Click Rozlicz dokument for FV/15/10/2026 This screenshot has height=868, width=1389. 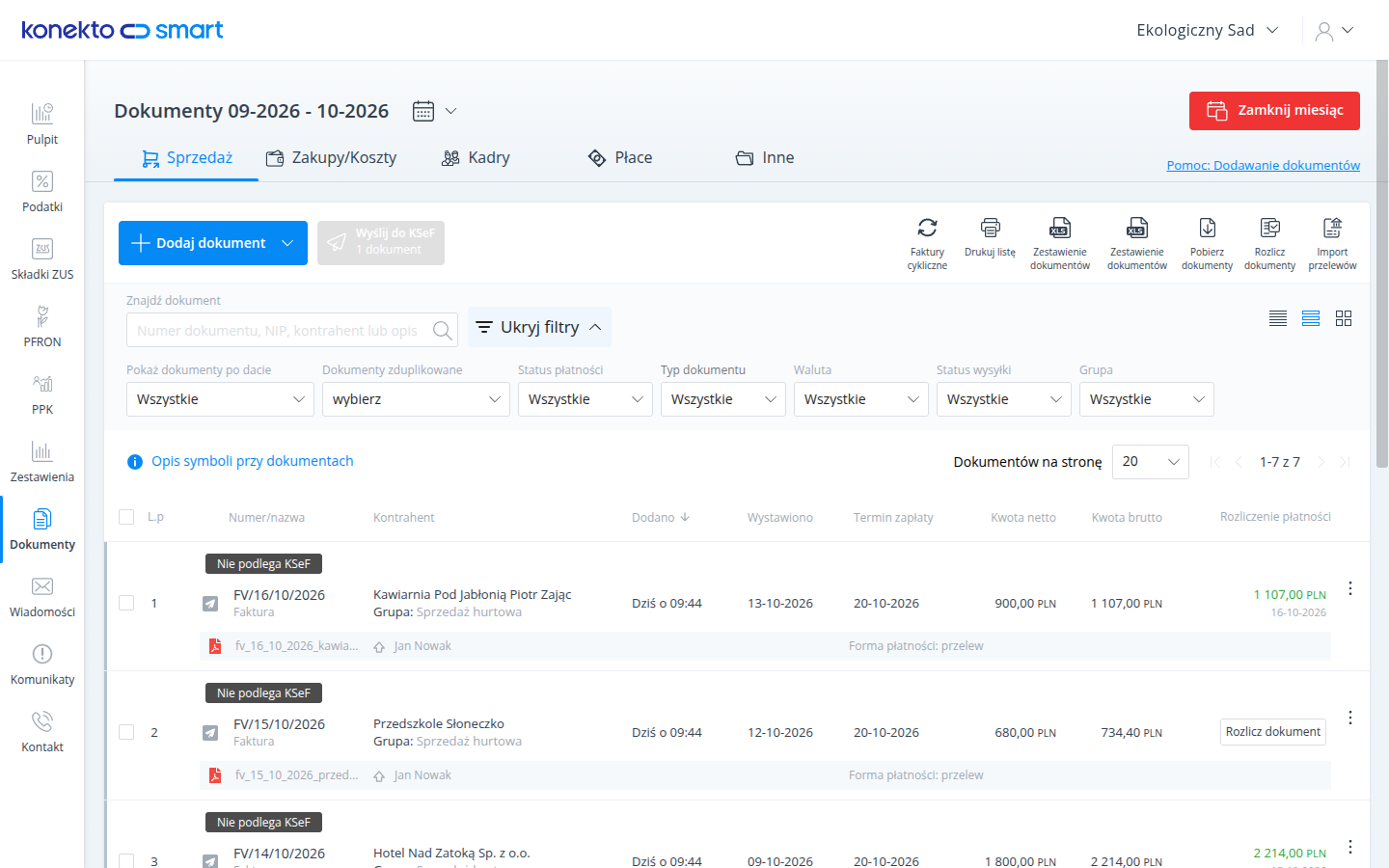[x=1273, y=732]
